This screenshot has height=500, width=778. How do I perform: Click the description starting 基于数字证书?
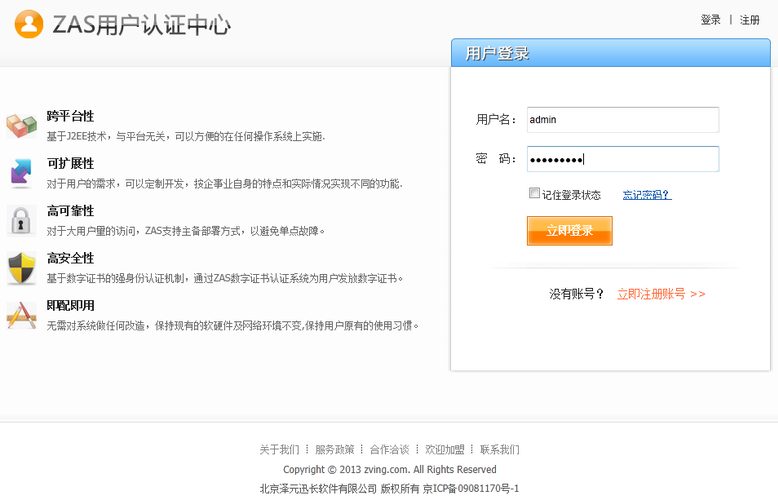(225, 278)
